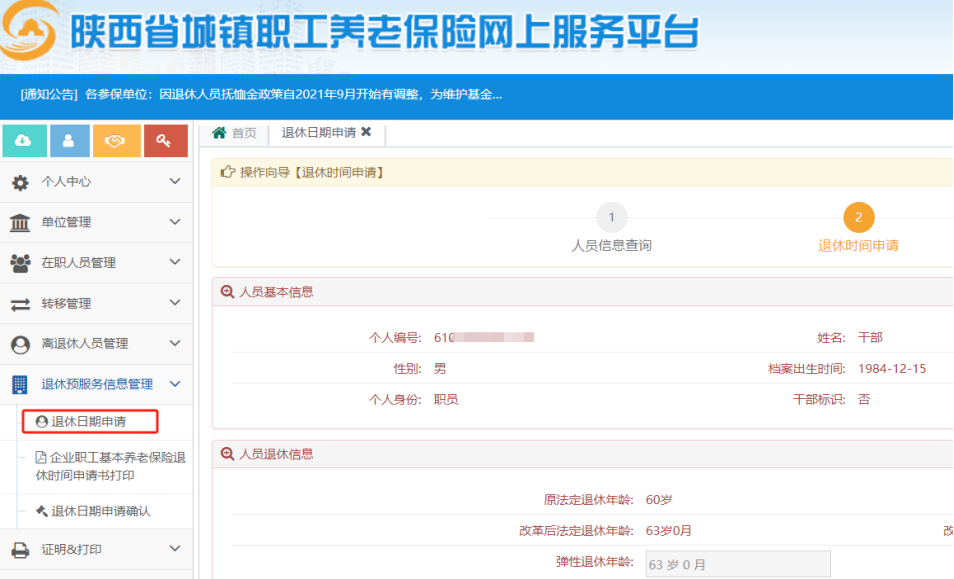This screenshot has height=579, width=954.
Task: Open the orange handshake icon
Action: click(116, 140)
